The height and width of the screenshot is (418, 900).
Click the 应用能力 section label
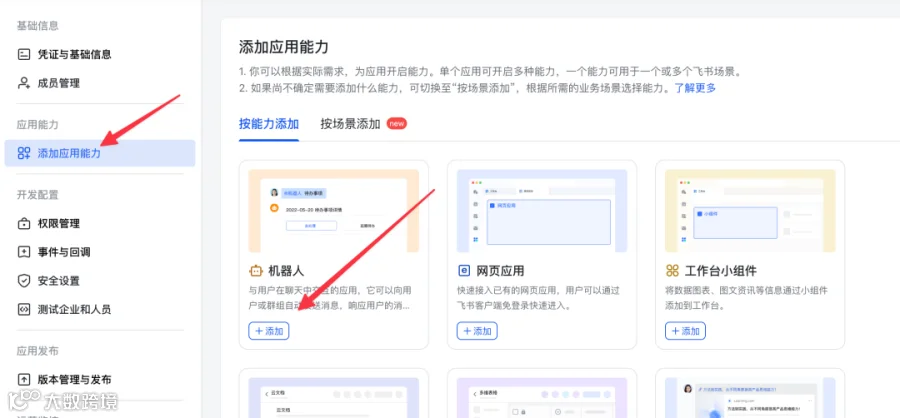37,125
